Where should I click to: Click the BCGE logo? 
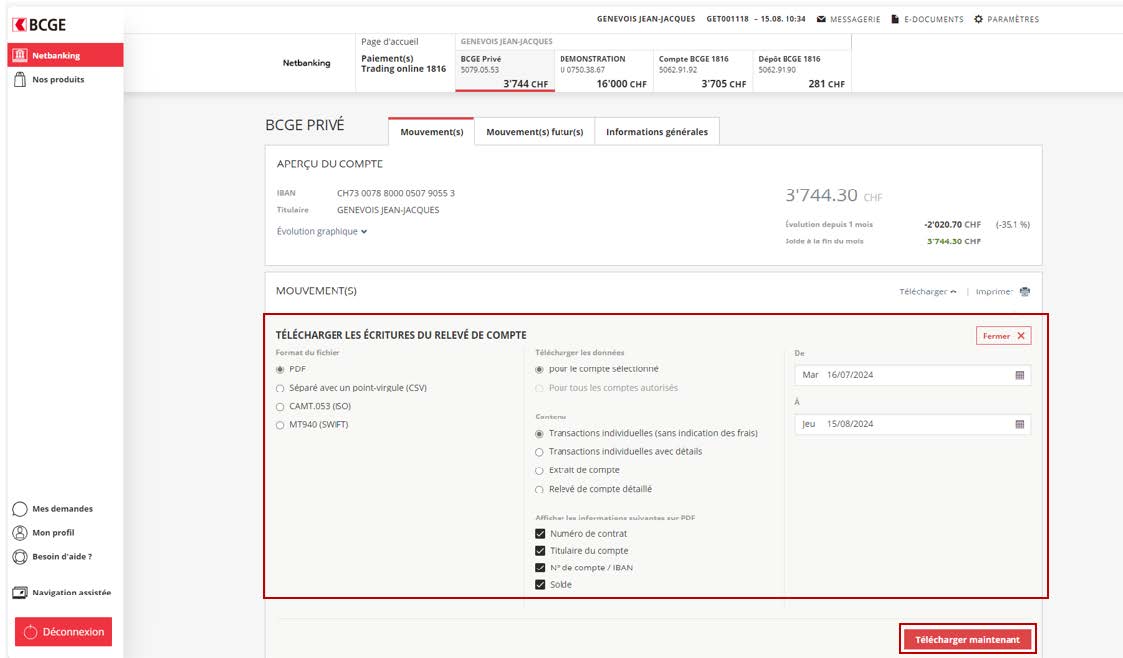pyautogui.click(x=39, y=25)
